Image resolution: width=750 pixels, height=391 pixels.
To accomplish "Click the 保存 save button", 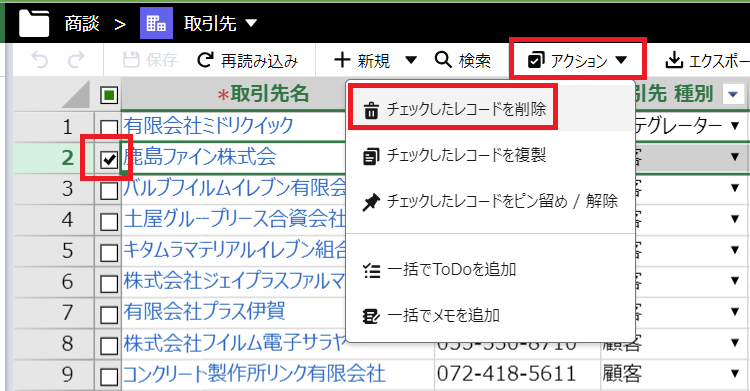I will [x=150, y=60].
